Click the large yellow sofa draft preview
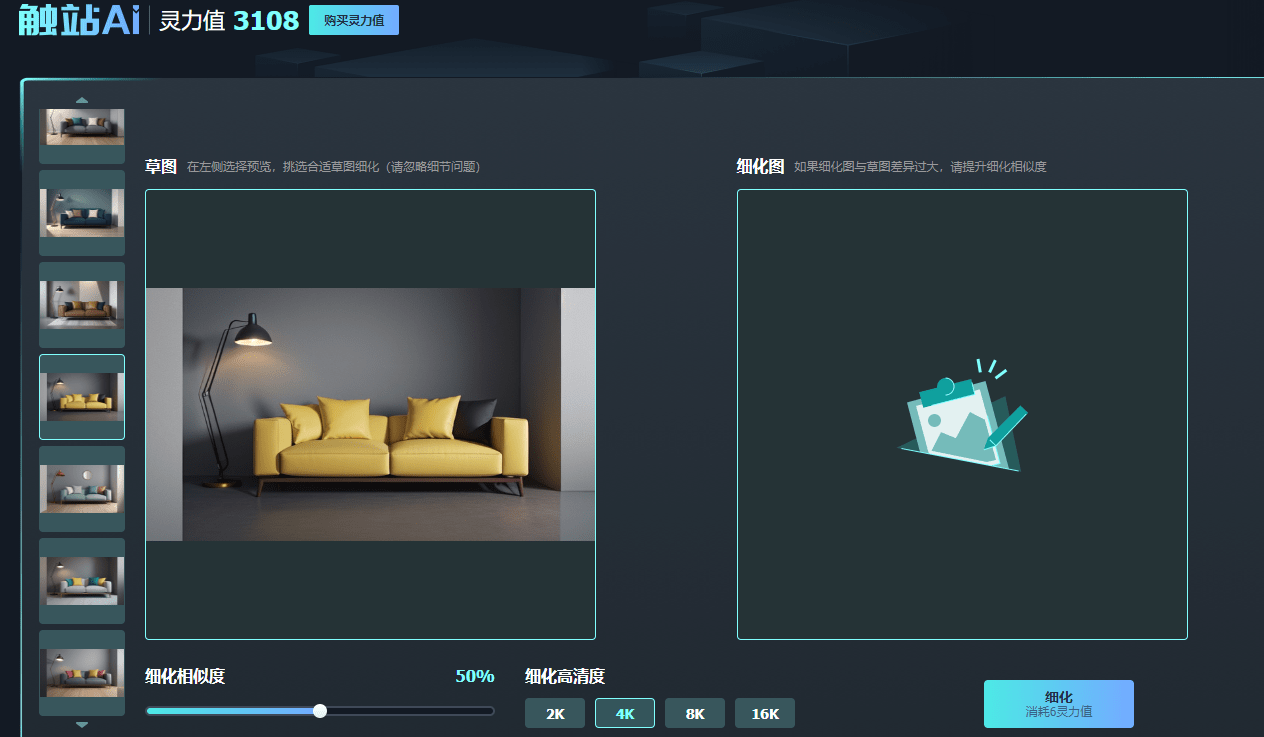This screenshot has height=737, width=1264. tap(370, 414)
